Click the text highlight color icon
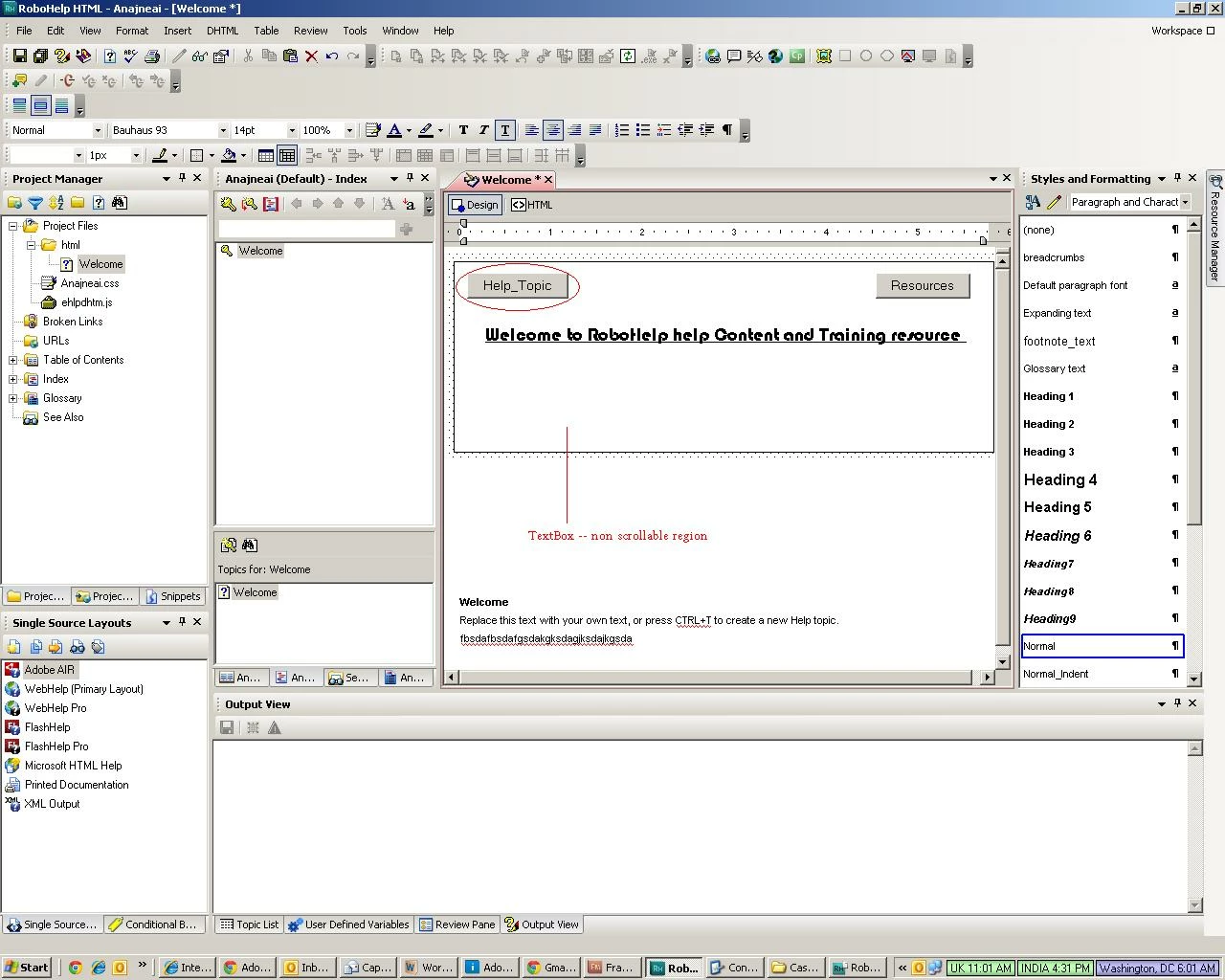 [x=426, y=130]
